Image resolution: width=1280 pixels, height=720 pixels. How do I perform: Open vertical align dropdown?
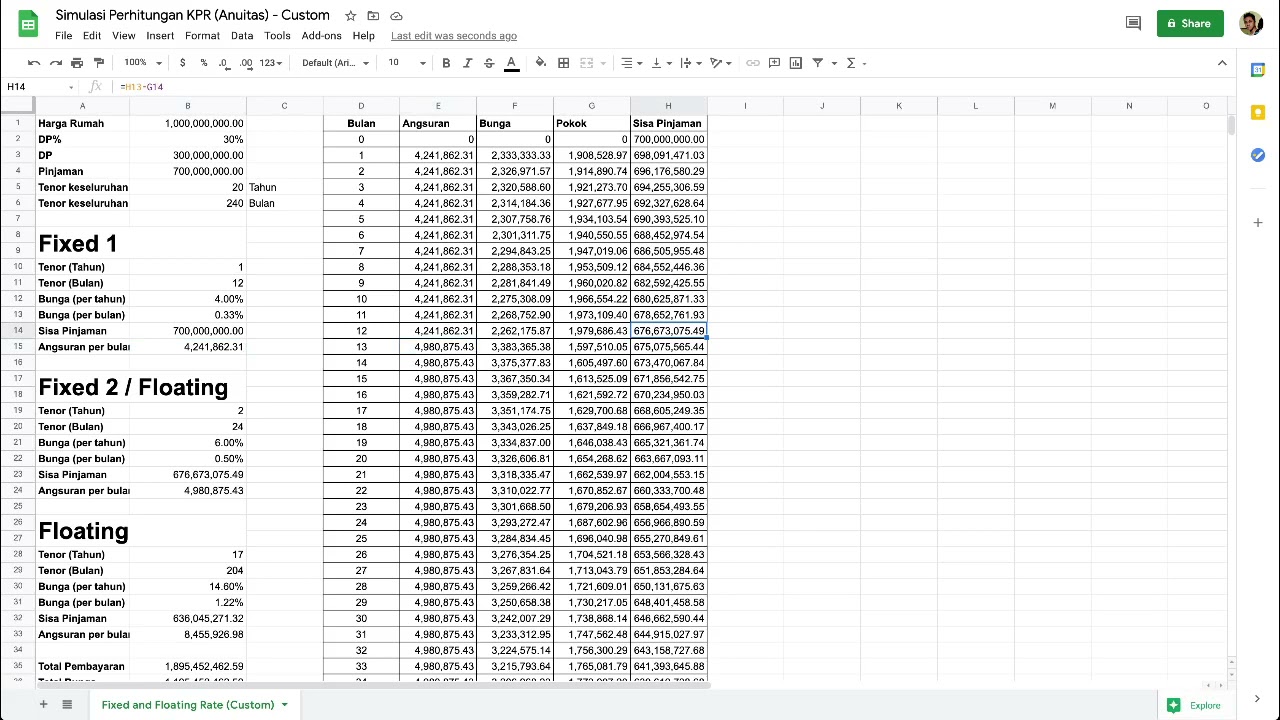[x=660, y=63]
